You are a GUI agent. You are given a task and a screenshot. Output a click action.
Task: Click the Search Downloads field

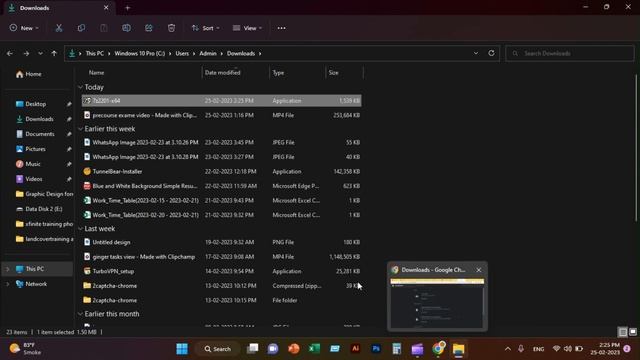click(570, 53)
